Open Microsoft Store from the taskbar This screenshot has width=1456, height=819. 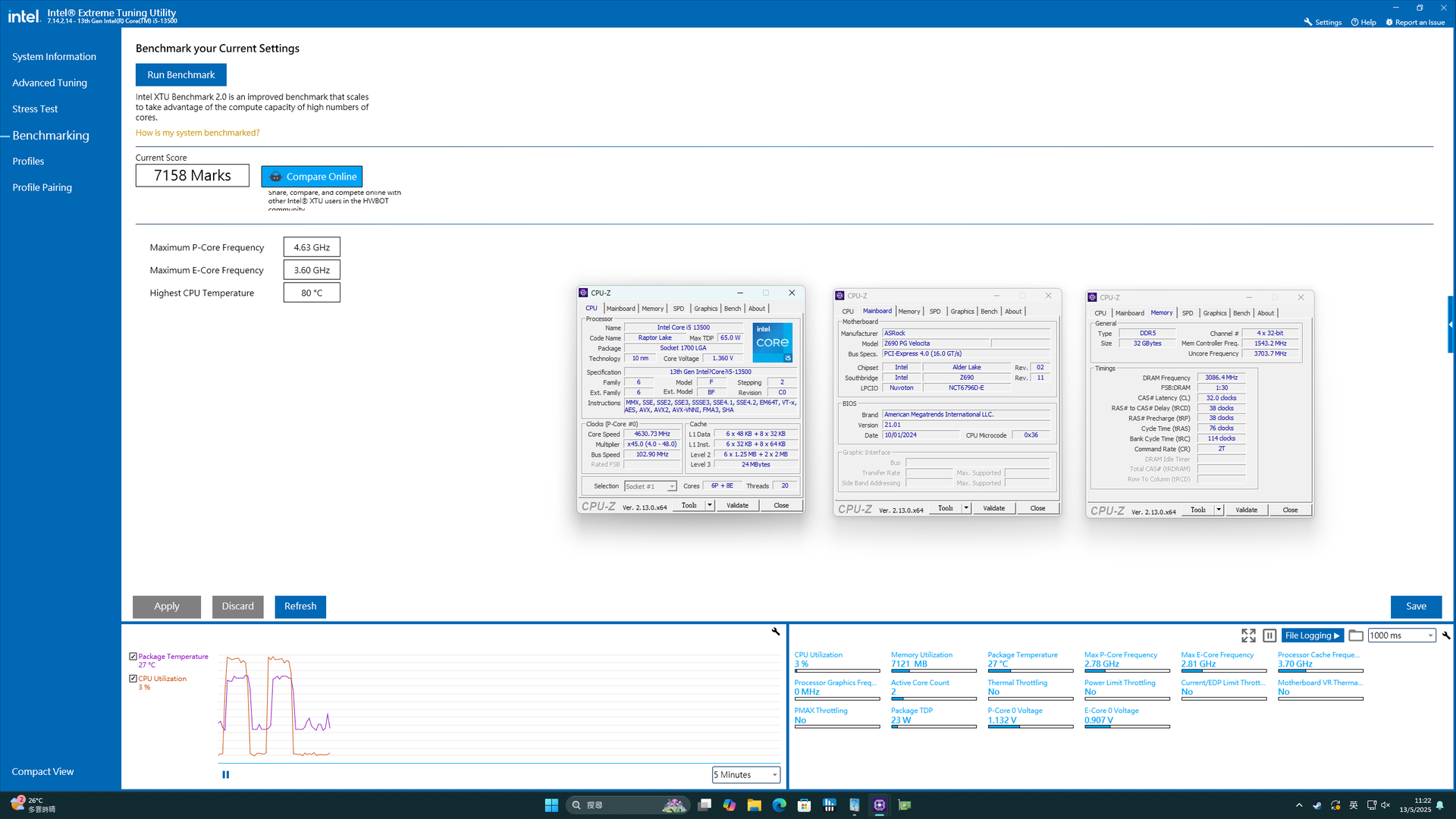(x=804, y=805)
